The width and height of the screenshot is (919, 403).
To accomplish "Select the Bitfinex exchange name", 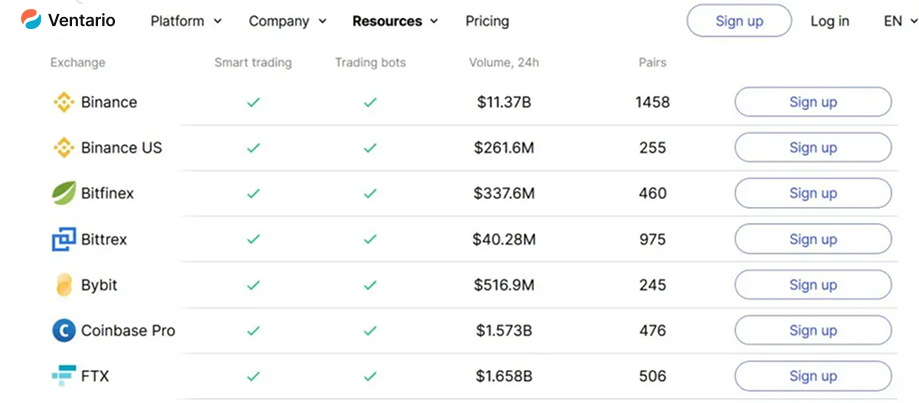I will pyautogui.click(x=107, y=193).
